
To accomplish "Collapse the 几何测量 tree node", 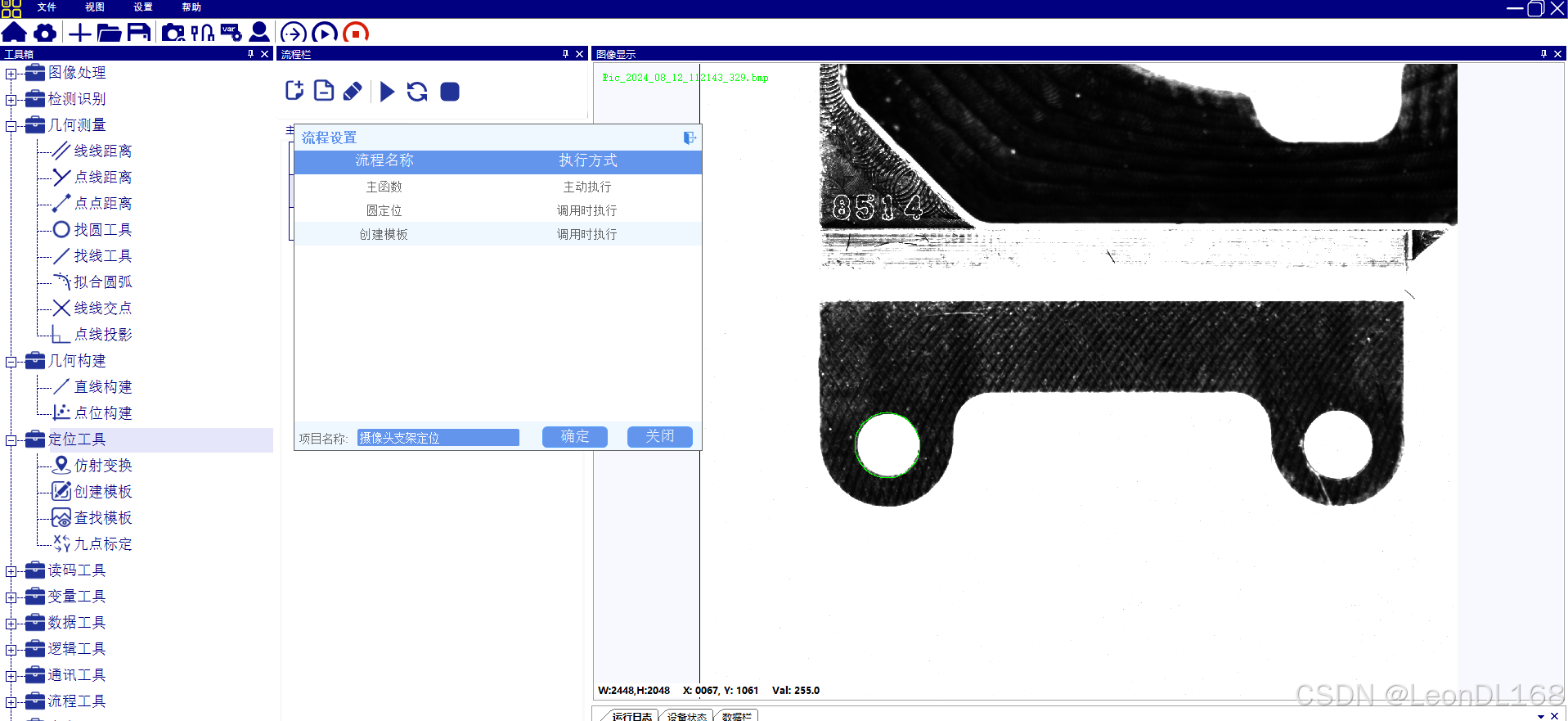I will coord(11,126).
